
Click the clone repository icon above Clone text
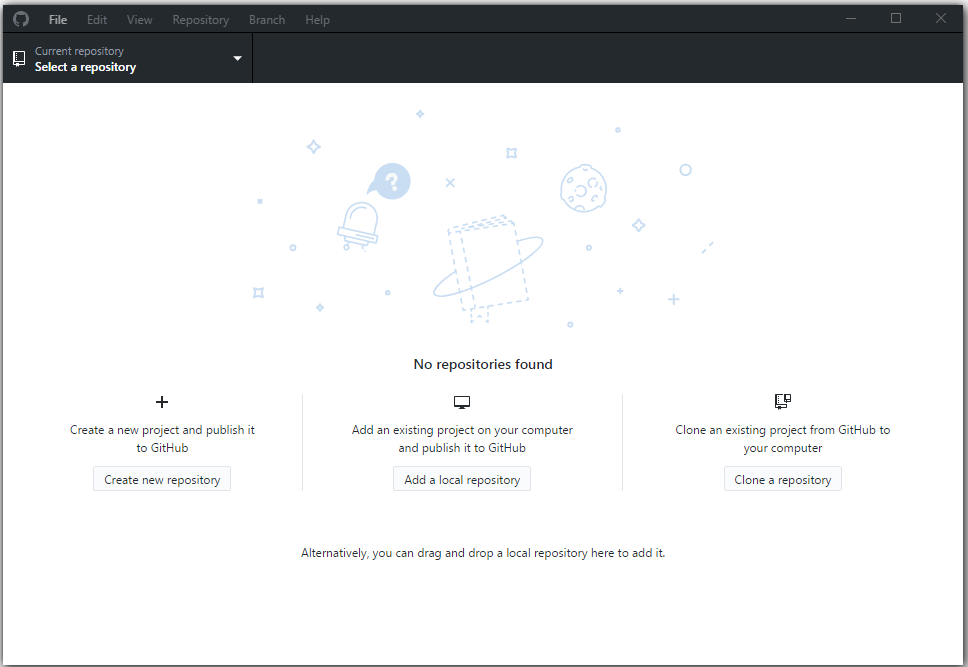tap(783, 401)
